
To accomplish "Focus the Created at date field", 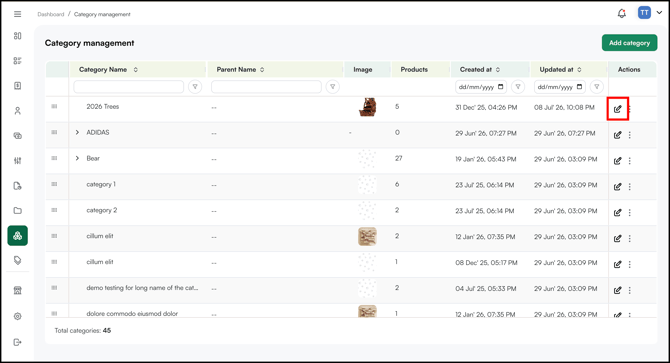I will pyautogui.click(x=481, y=87).
